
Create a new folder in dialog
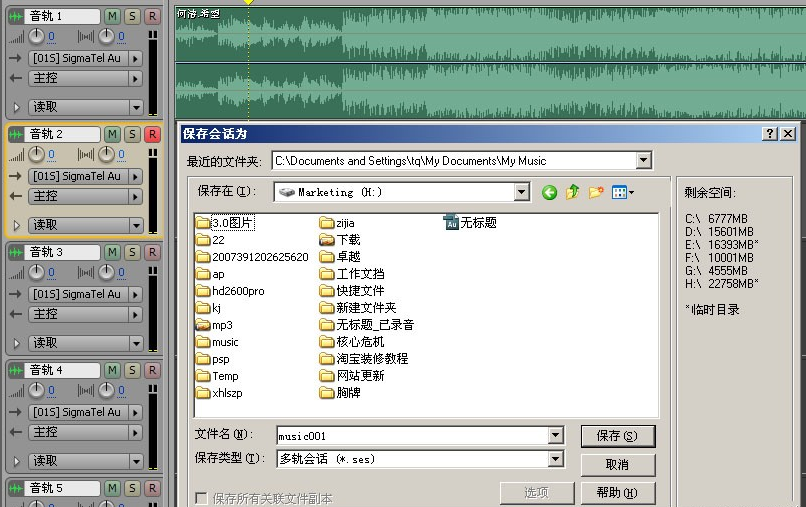click(596, 192)
